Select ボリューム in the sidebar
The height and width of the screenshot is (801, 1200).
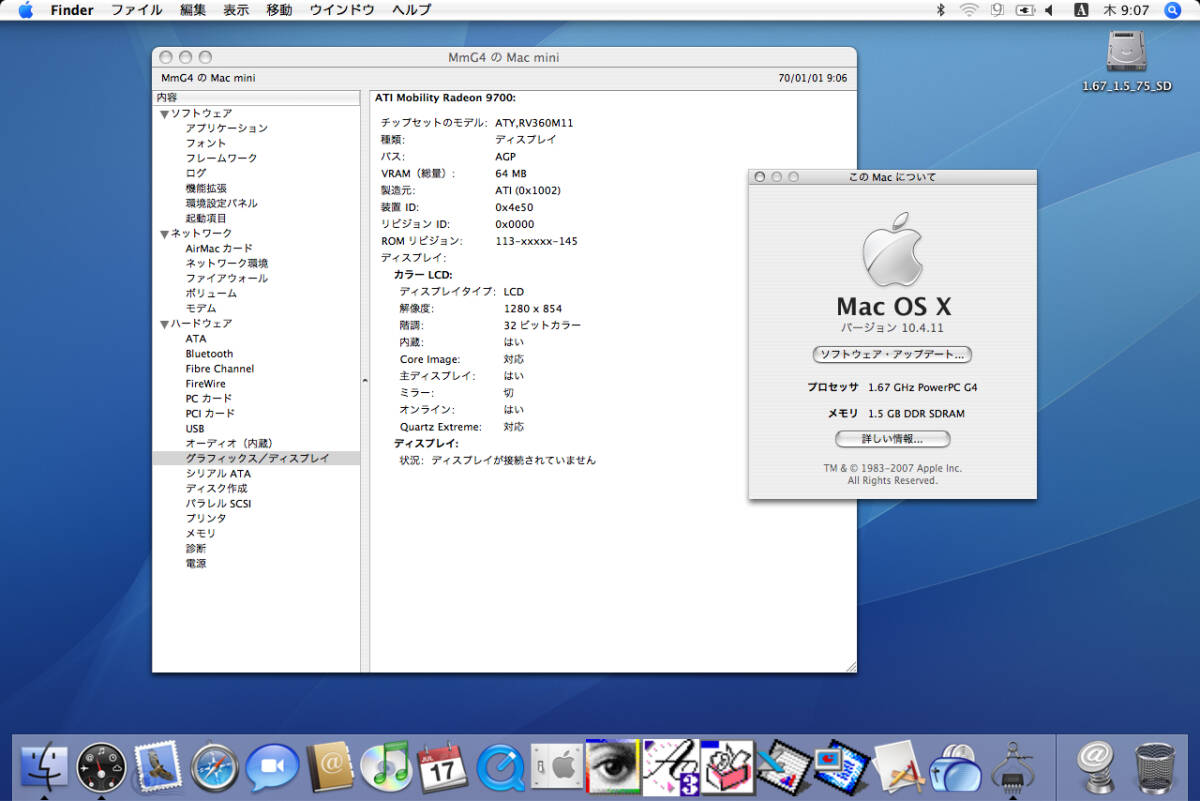[x=211, y=293]
